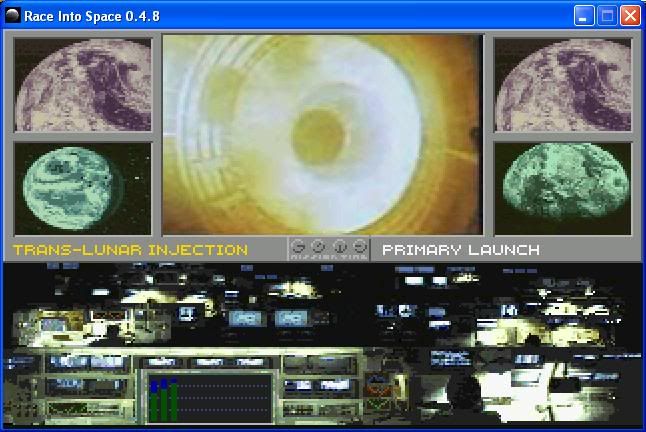Click the PRIMARY LAUNCH label
The image size is (646, 432).
(x=461, y=250)
